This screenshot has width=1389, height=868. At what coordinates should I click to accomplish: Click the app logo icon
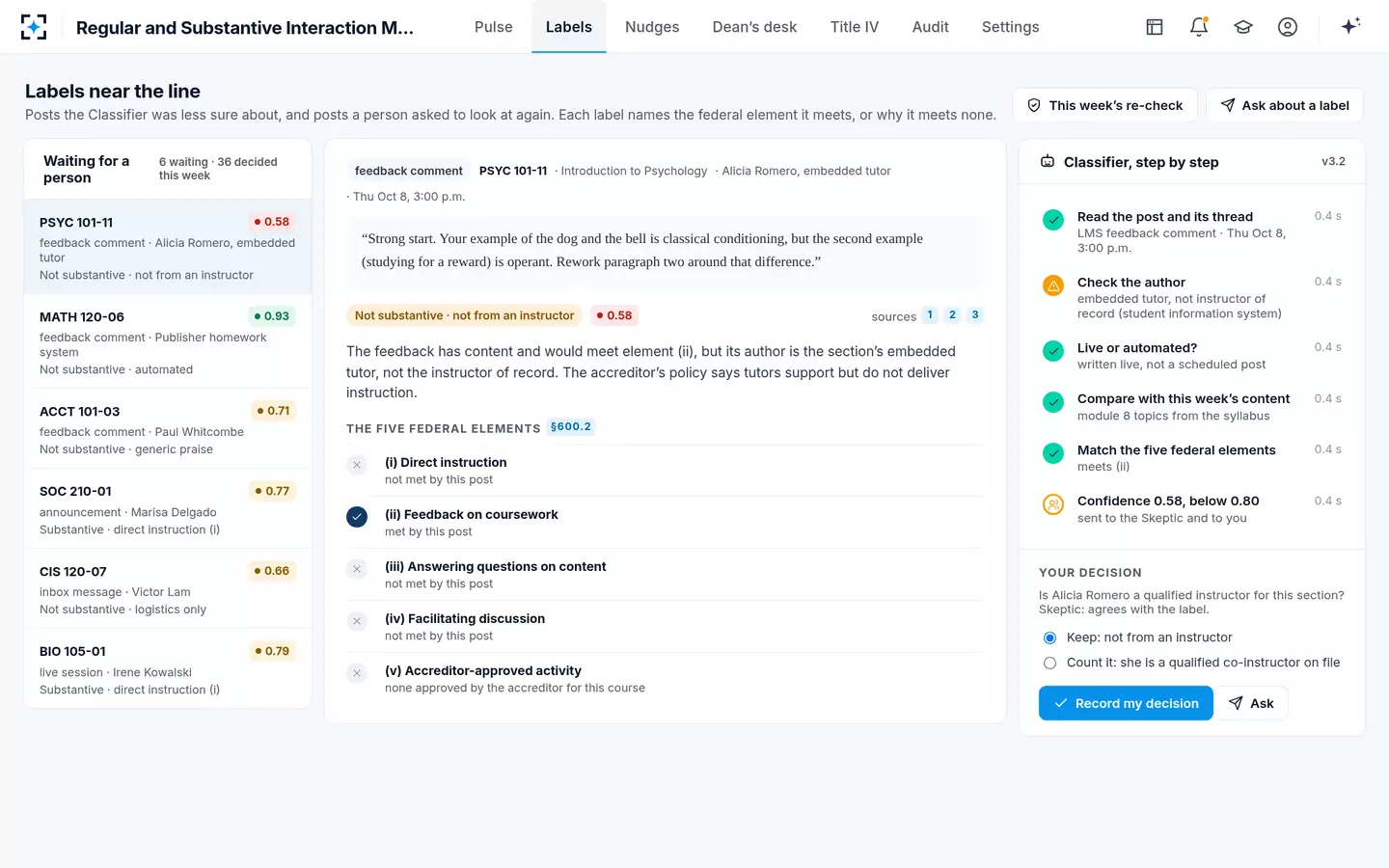pyautogui.click(x=34, y=27)
